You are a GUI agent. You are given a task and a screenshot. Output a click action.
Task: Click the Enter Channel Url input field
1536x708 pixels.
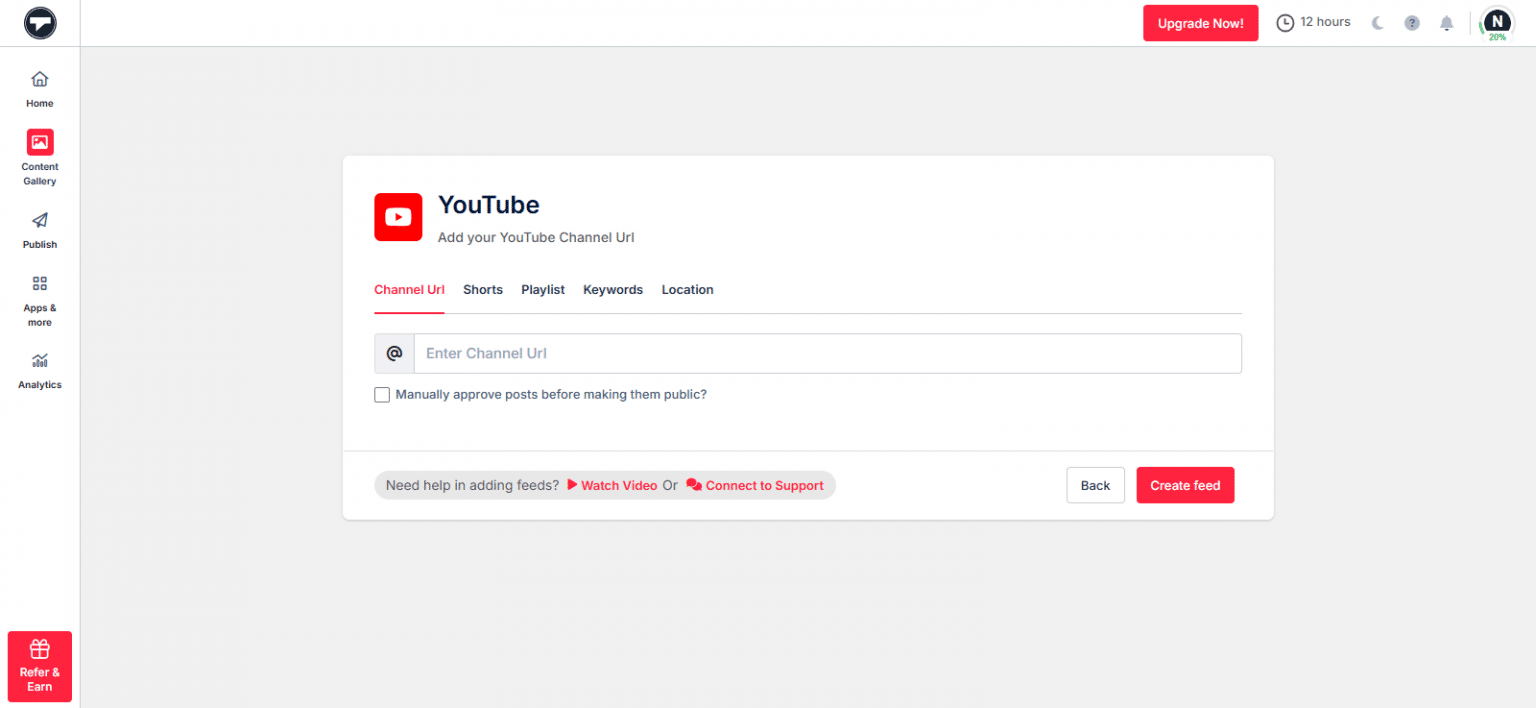click(800, 353)
